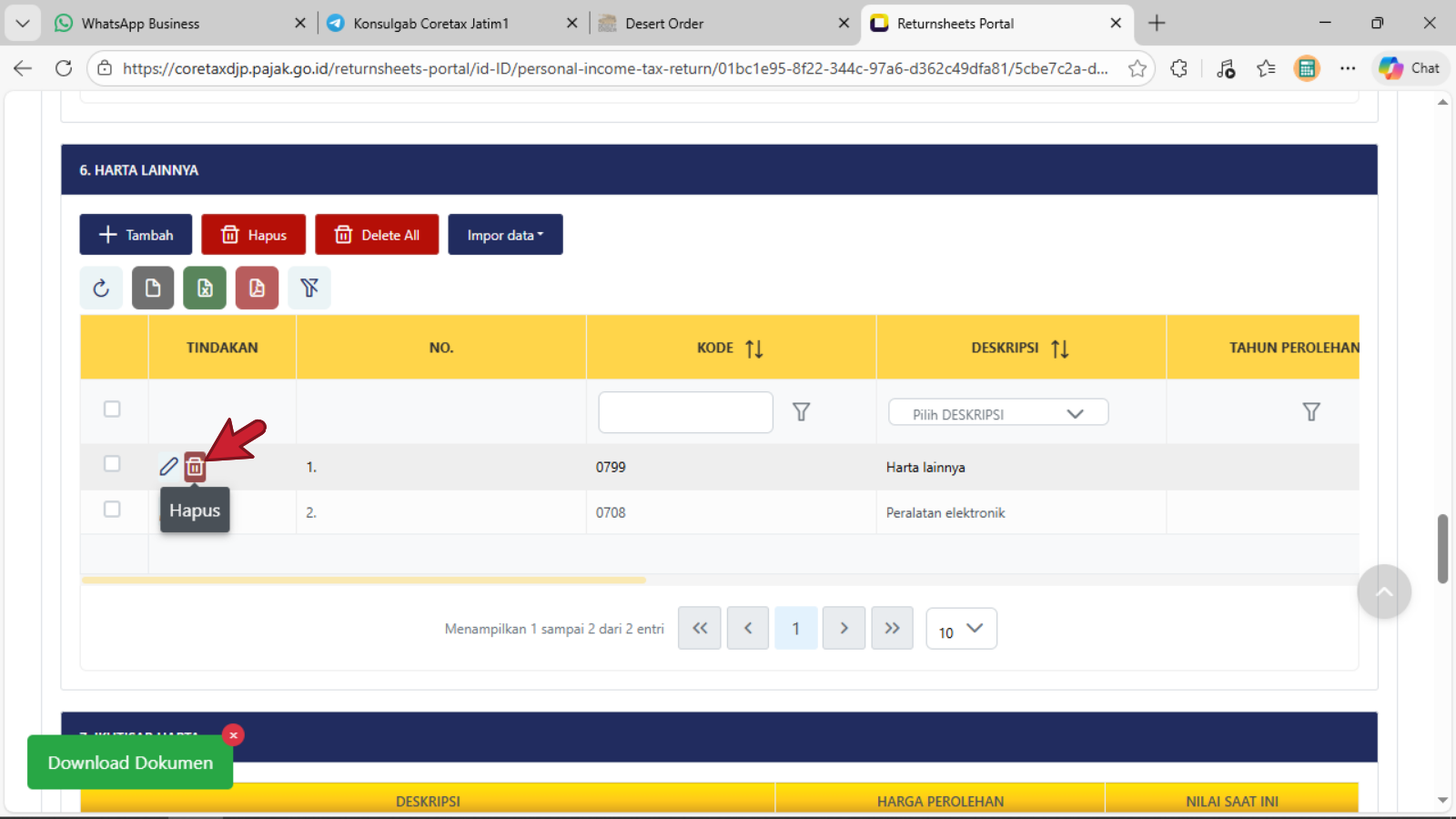Click the clear filter icon
This screenshot has height=819, width=1456.
click(309, 288)
